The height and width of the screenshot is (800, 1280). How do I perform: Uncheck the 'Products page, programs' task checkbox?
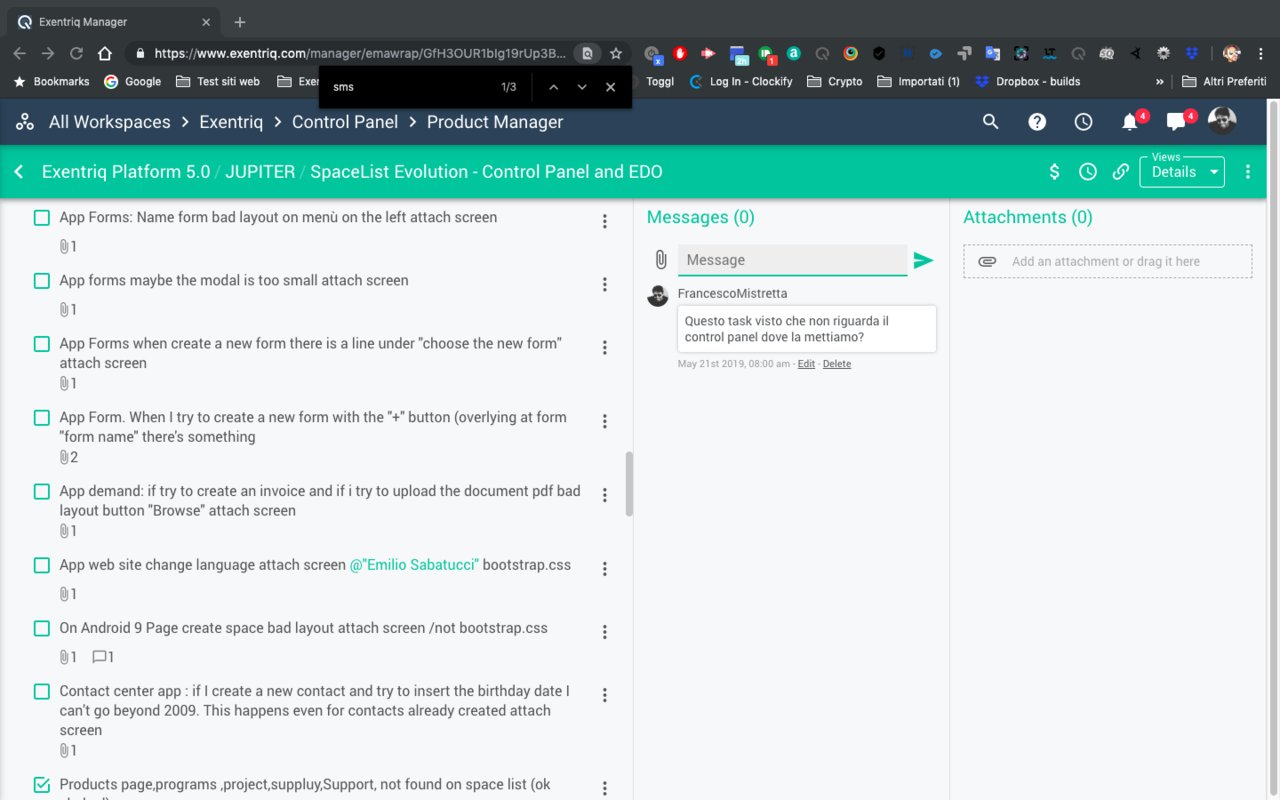coord(42,785)
